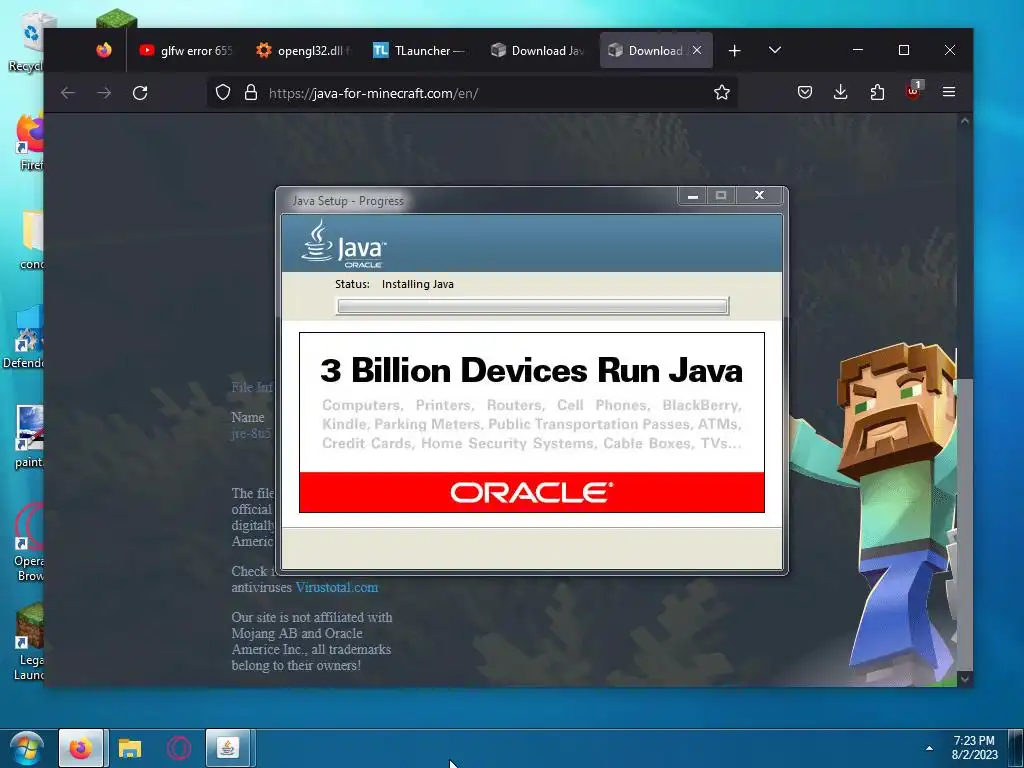Click the red Oracle banner strip
The height and width of the screenshot is (768, 1024).
(532, 492)
